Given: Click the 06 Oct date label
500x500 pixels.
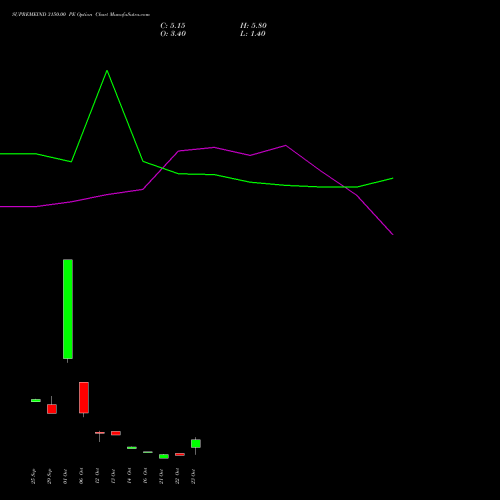Looking at the screenshot, I should coord(81,476).
